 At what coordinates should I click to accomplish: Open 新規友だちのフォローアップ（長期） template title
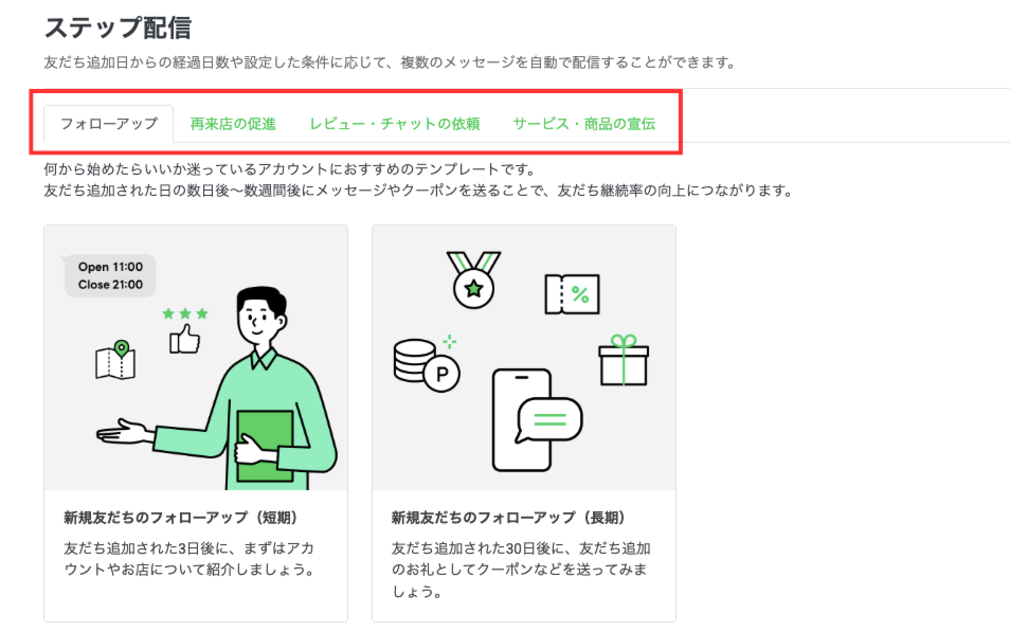509,518
